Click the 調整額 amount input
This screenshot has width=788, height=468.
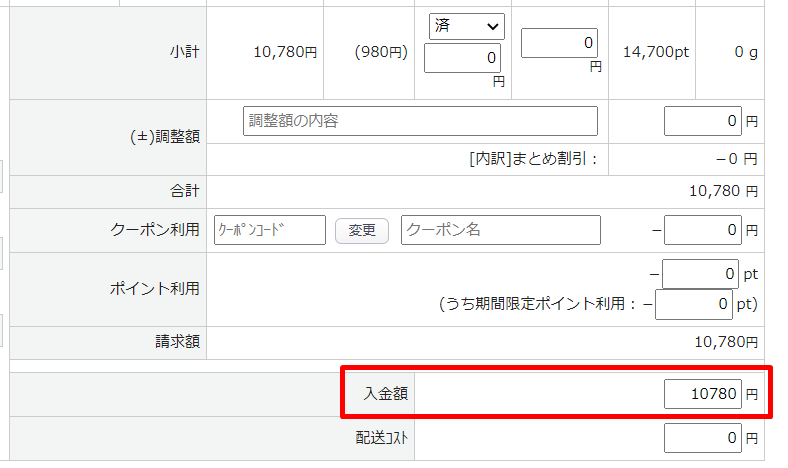click(x=703, y=121)
